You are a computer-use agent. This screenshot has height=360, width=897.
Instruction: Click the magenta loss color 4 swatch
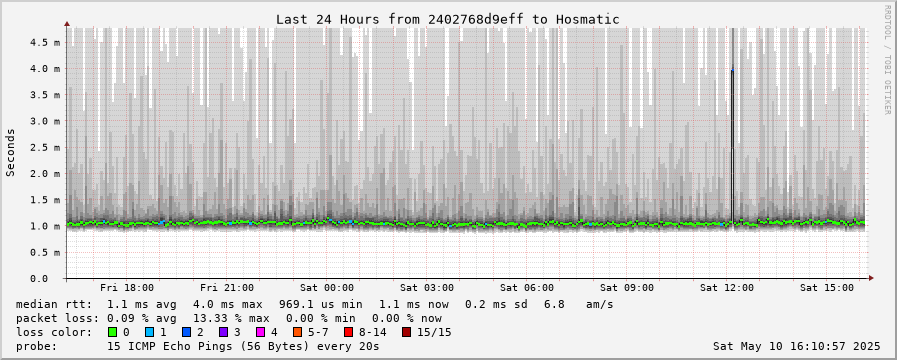[x=260, y=332]
